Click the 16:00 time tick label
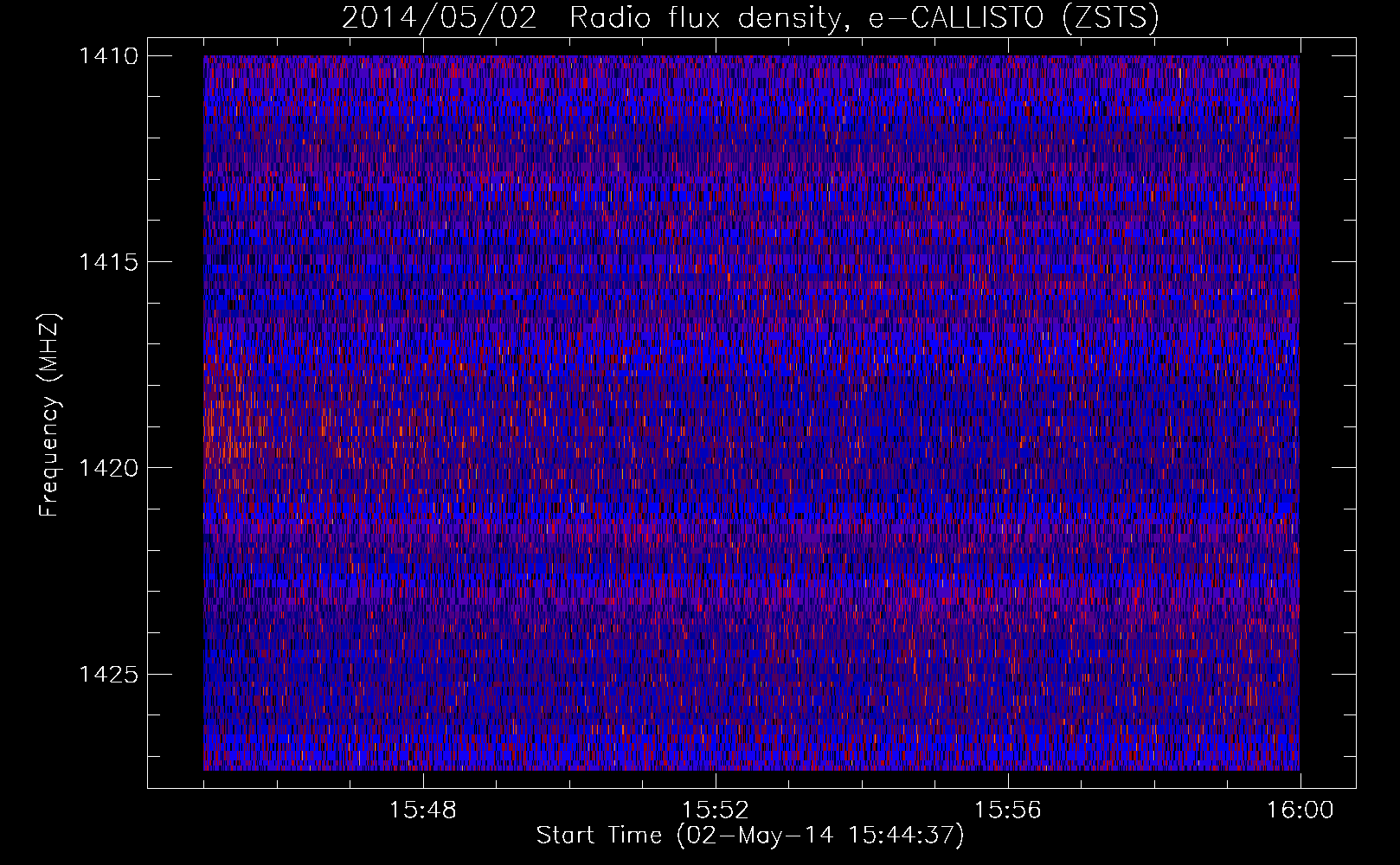 point(1300,811)
